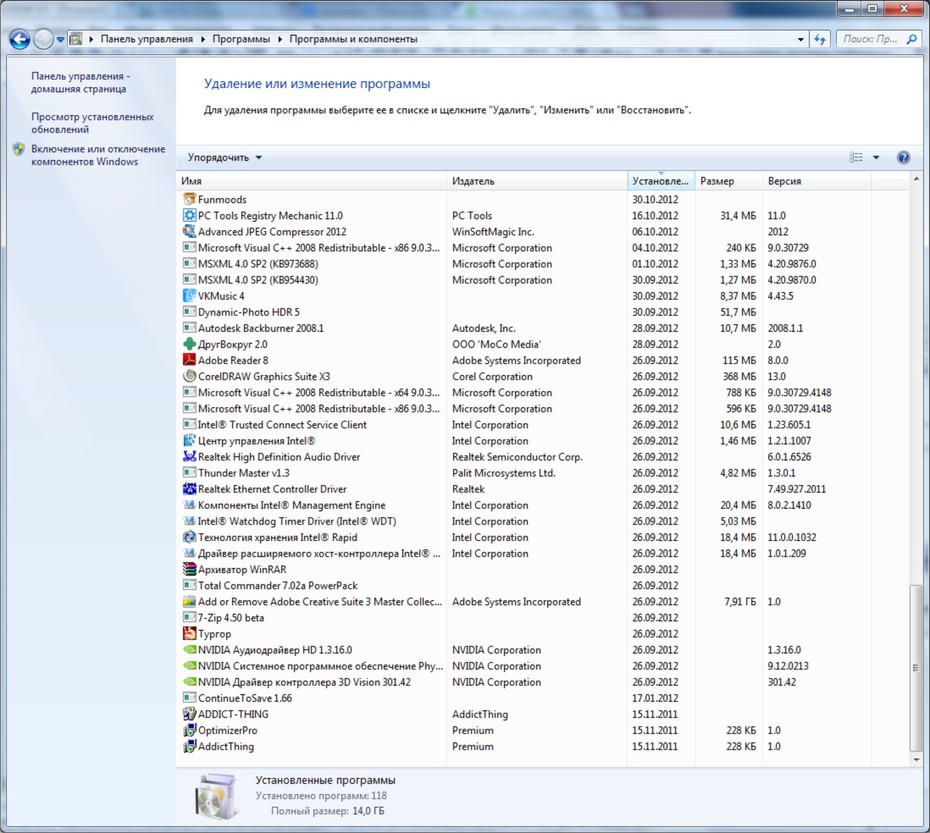The image size is (930, 833).
Task: Focus the search programs input field
Action: (871, 39)
